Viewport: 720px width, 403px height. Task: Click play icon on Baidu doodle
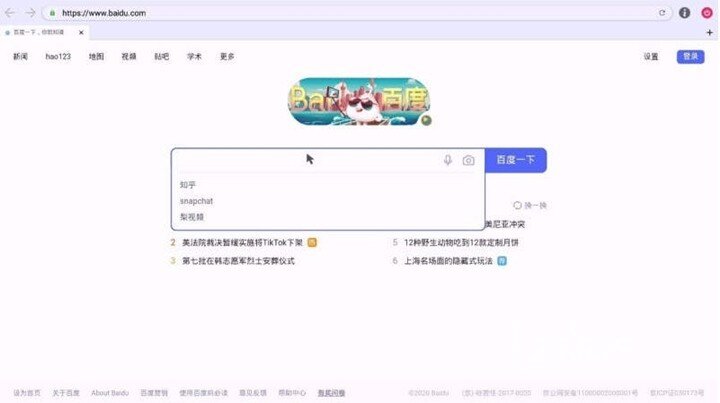[426, 120]
